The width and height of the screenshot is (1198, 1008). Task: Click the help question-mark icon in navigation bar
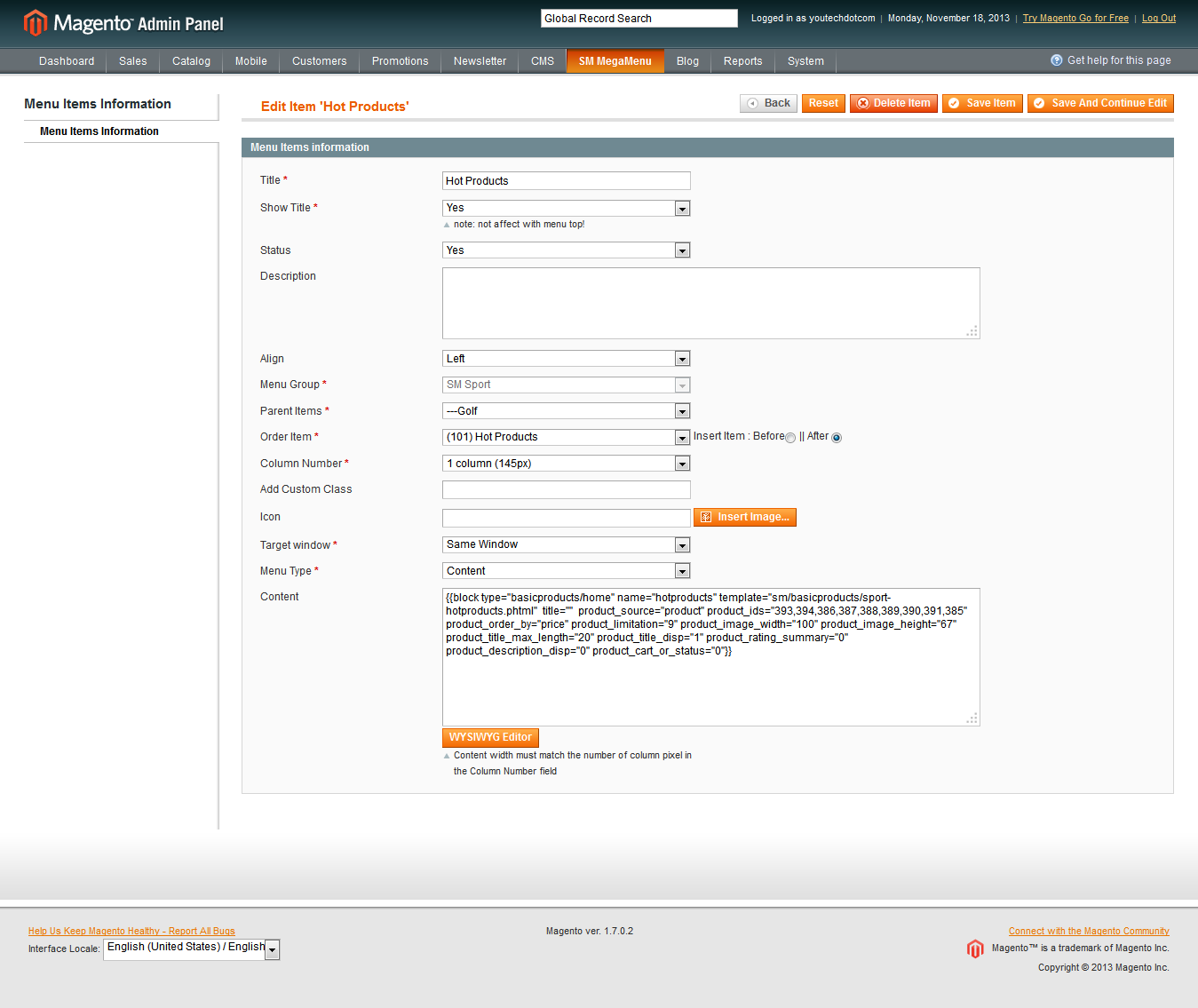click(1057, 60)
